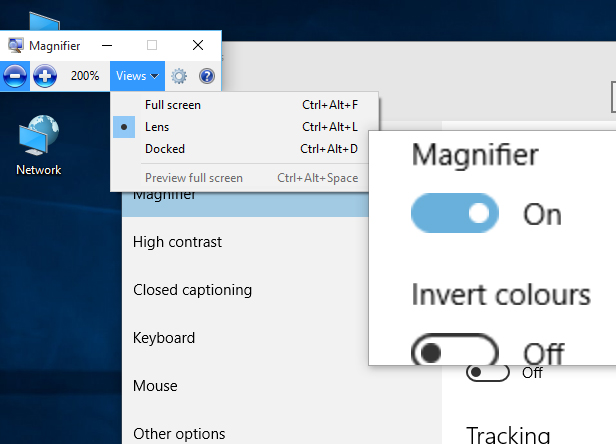Toggle Invert colours switch in lens
The image size is (616, 444).
click(x=455, y=350)
